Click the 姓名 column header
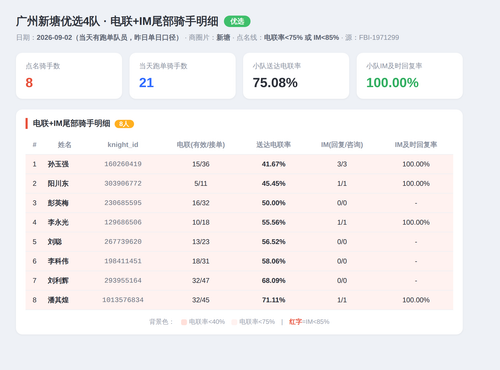 coord(64,145)
